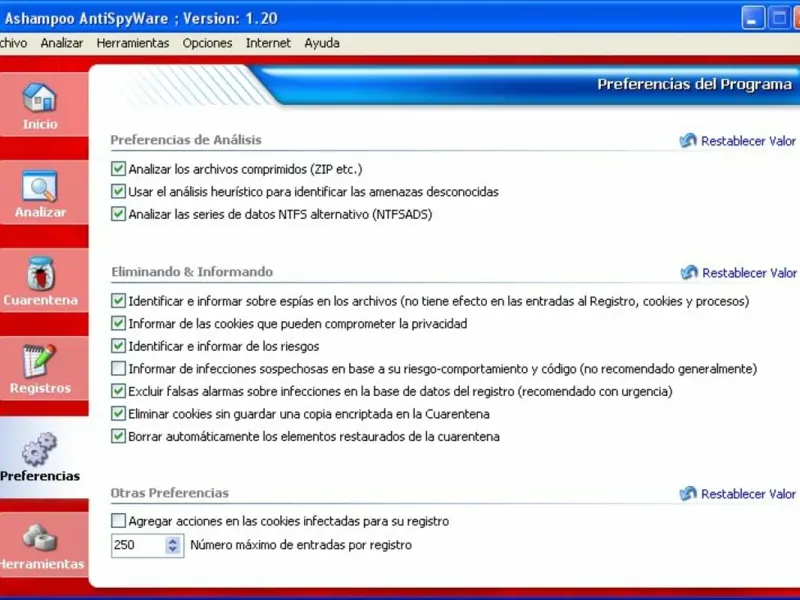The image size is (800, 600).
Task: Select the Preferencias gears icon
Action: click(x=39, y=449)
